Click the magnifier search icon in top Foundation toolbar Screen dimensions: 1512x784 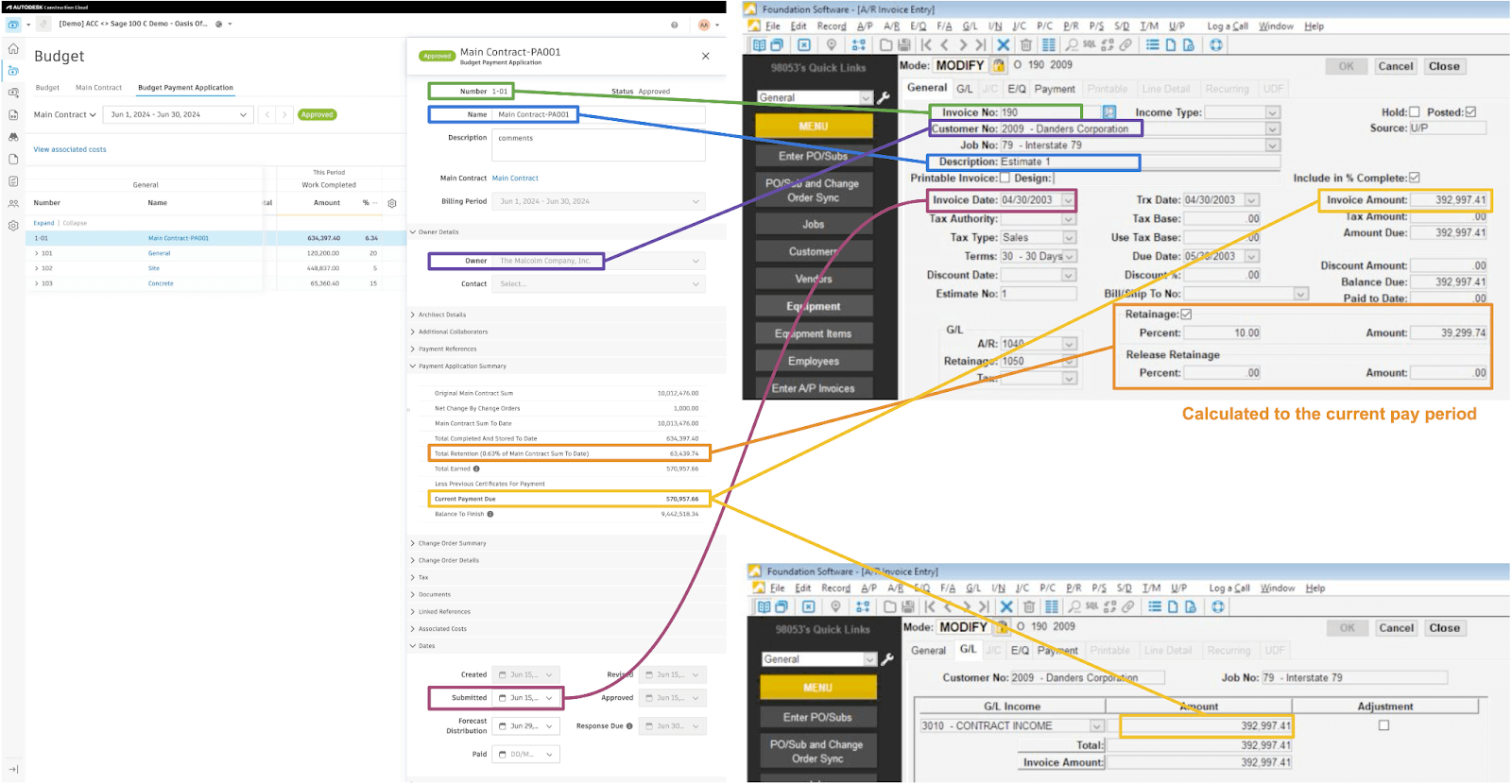[1071, 44]
